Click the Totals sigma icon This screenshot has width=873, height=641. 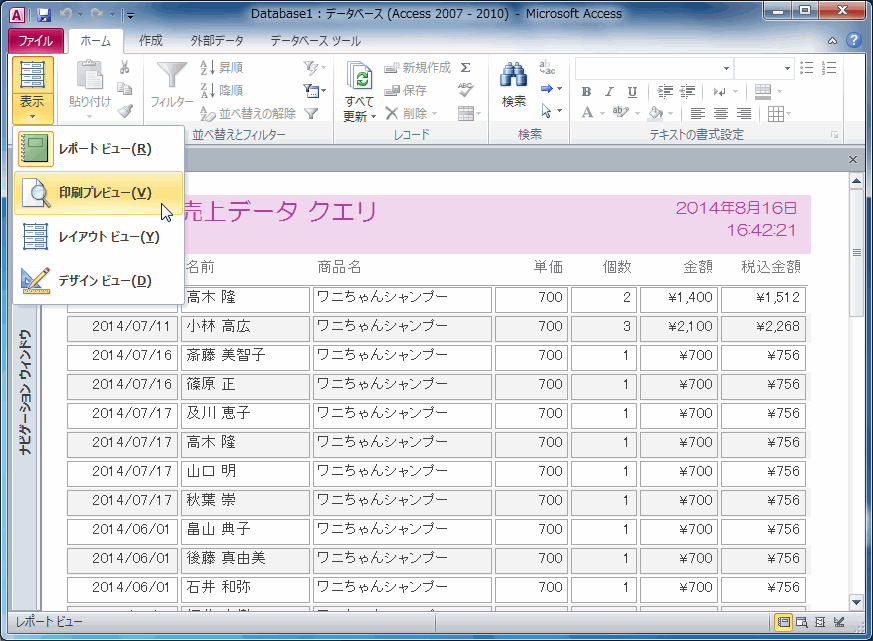(x=466, y=67)
